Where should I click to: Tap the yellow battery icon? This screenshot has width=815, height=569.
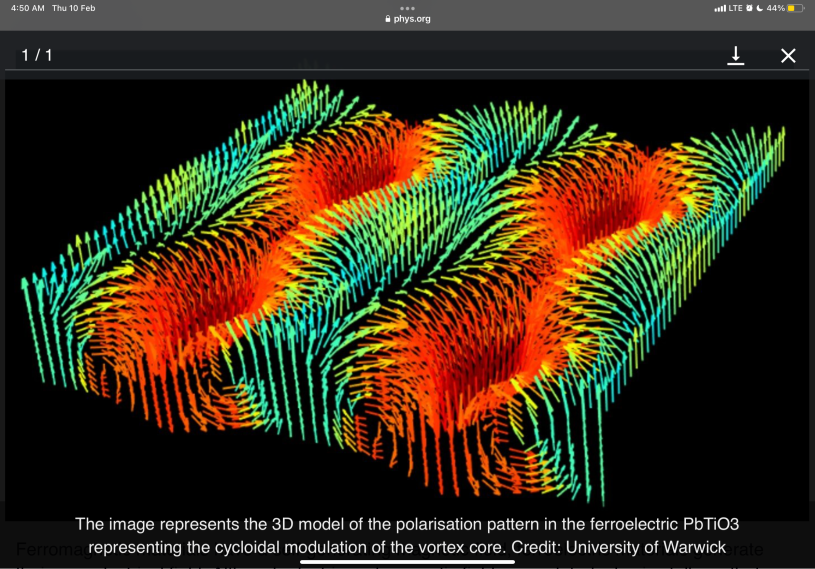pos(797,8)
